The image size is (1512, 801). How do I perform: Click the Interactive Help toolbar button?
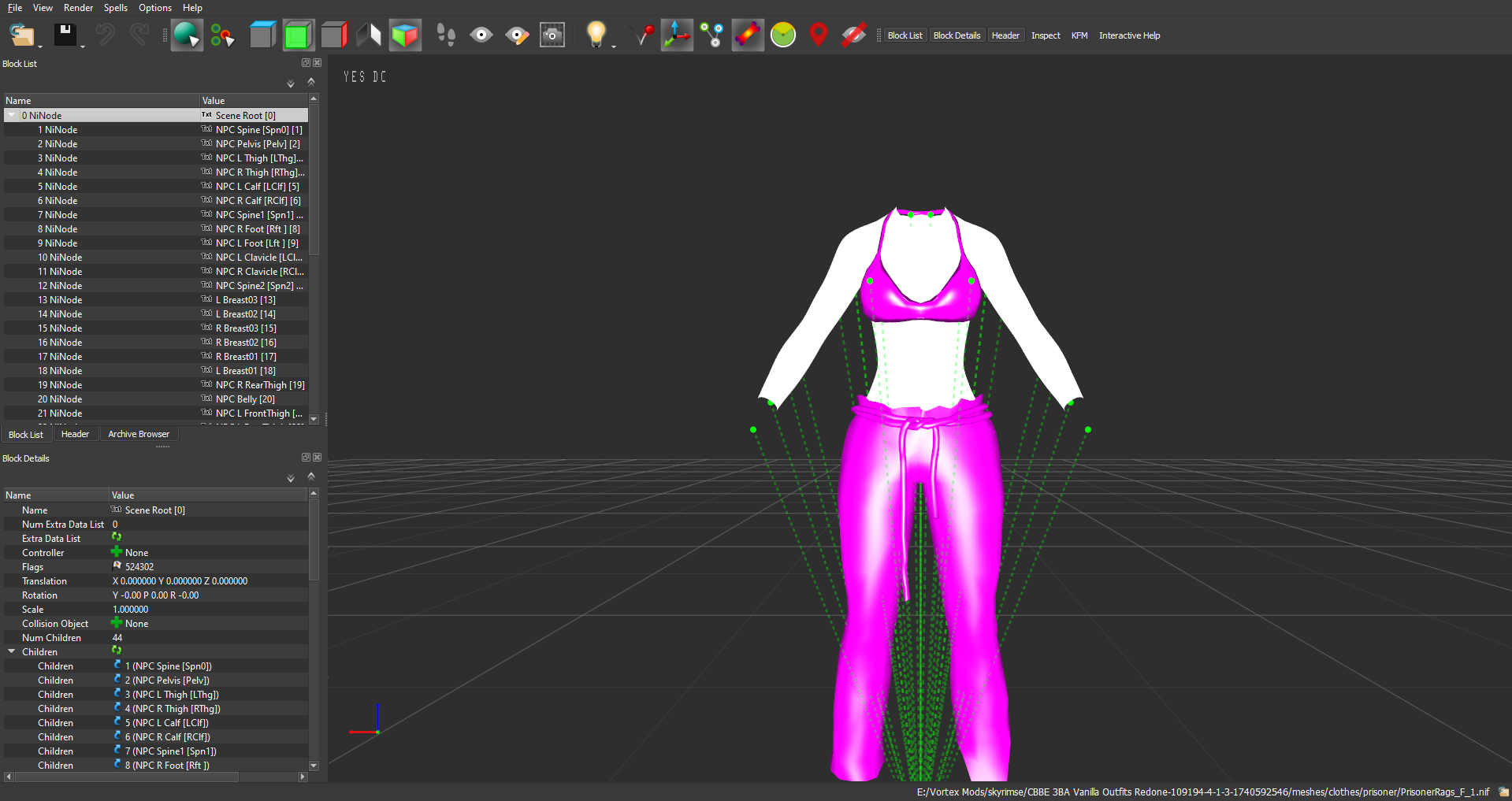(1129, 35)
